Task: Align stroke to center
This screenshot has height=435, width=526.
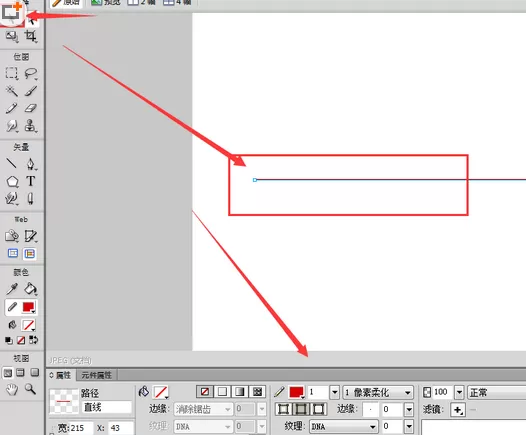Action: tap(301, 409)
